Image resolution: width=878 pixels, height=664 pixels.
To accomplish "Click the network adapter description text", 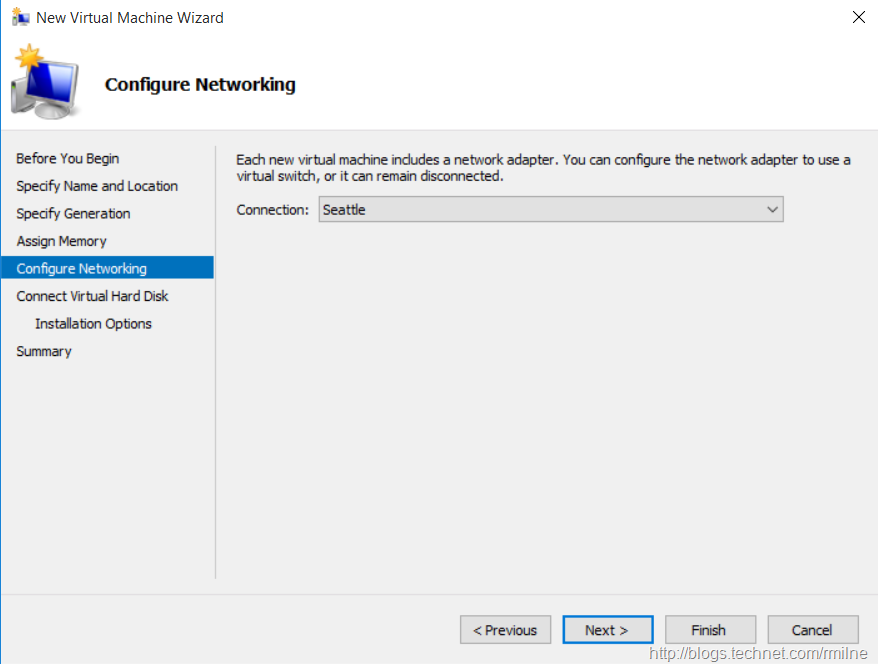I will pos(543,168).
